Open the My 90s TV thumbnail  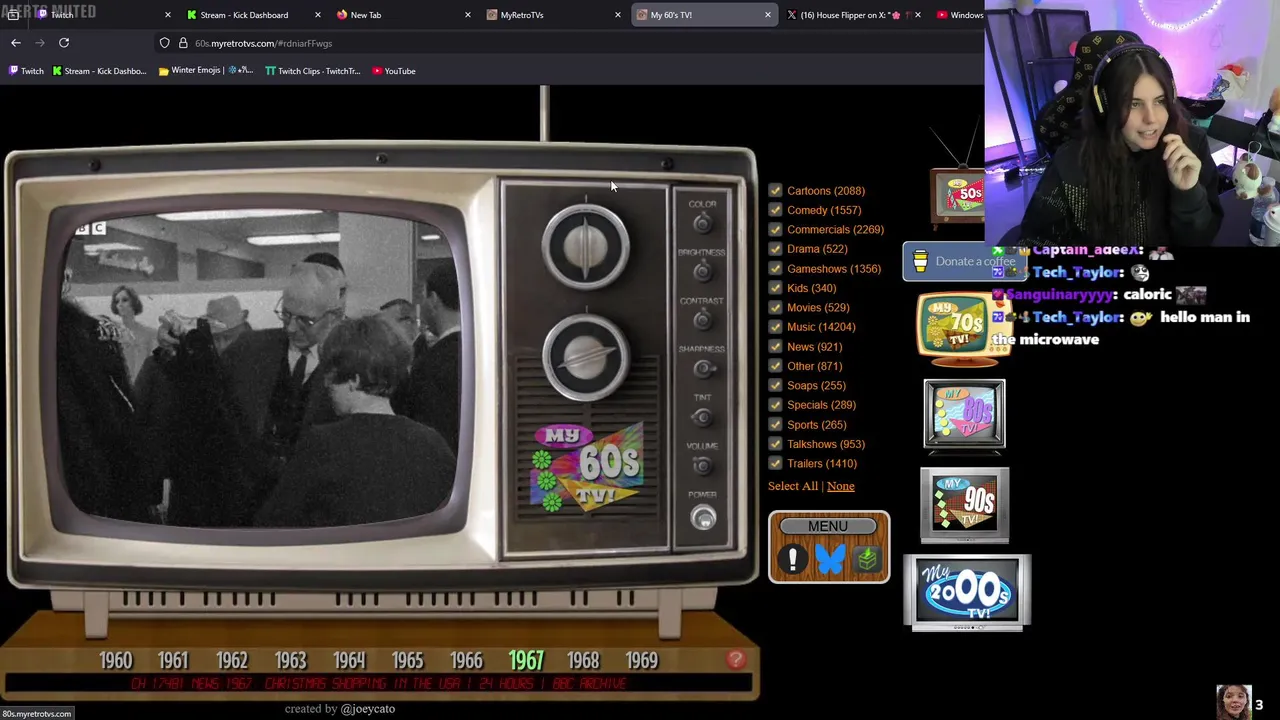[x=964, y=505]
